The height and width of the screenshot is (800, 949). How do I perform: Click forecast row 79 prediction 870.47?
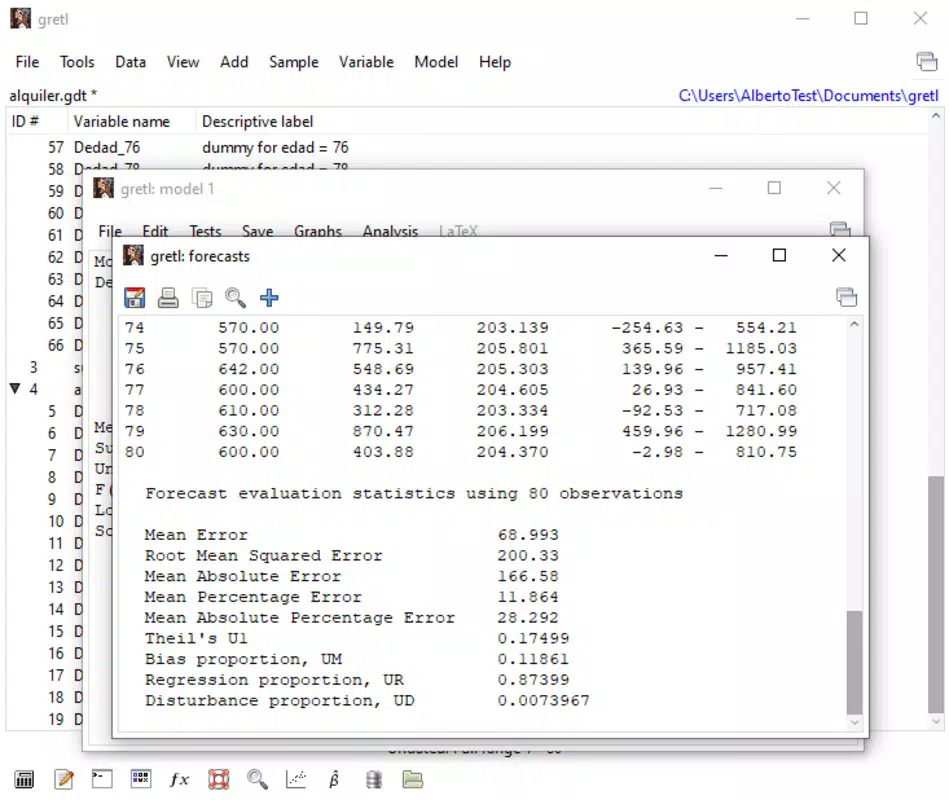[383, 431]
